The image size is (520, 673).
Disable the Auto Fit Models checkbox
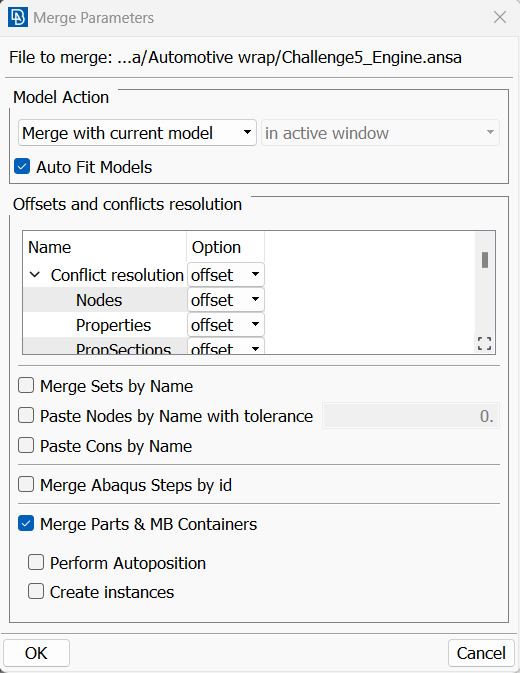coord(22,167)
